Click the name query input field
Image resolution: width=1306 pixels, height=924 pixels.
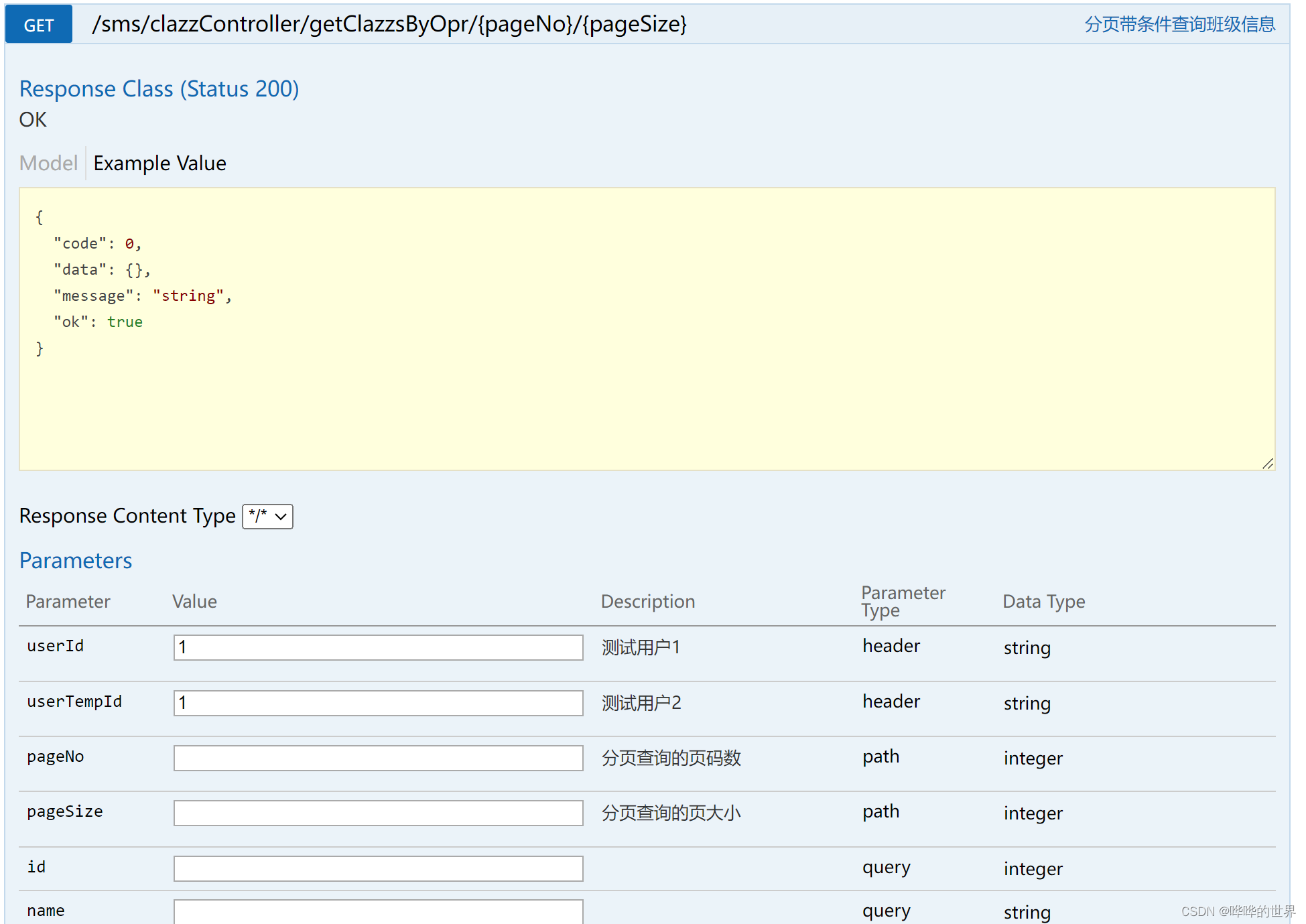tap(378, 911)
